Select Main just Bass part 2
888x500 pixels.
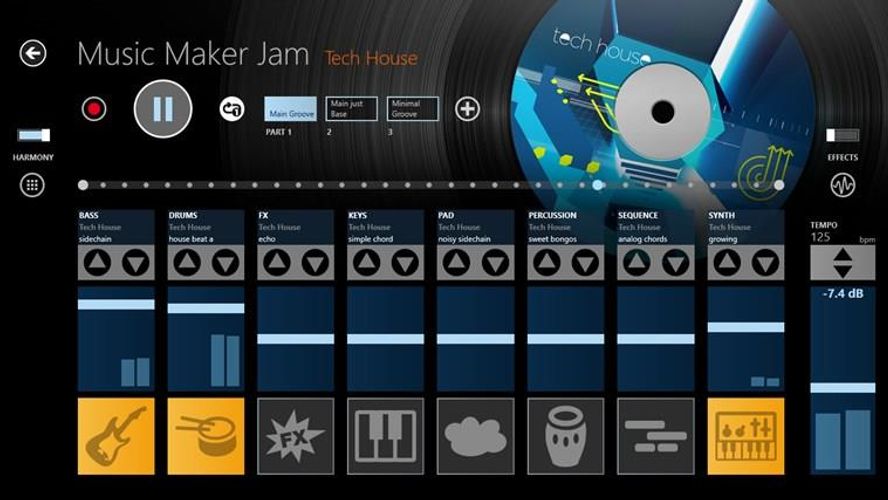352,109
